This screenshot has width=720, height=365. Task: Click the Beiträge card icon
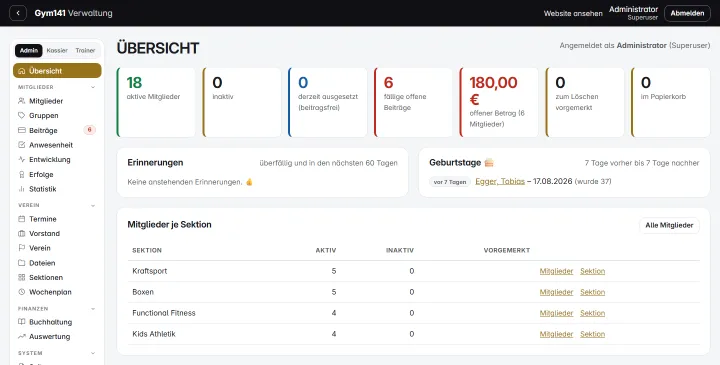click(x=22, y=130)
